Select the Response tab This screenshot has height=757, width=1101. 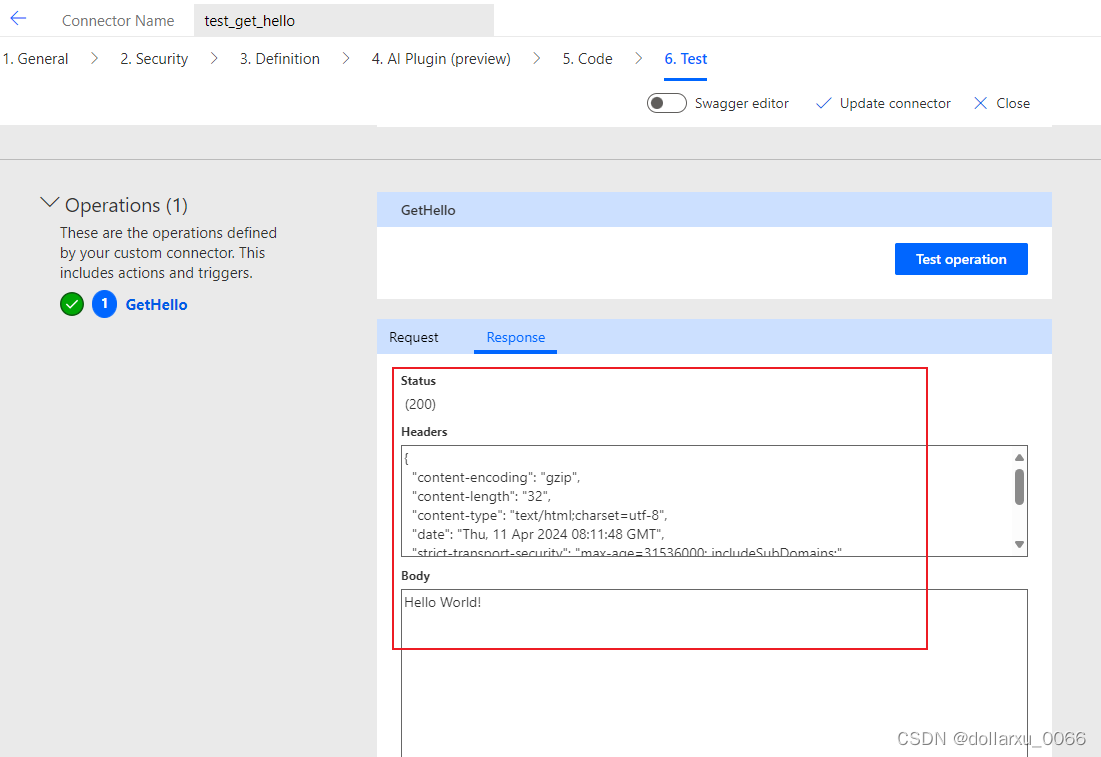point(515,337)
